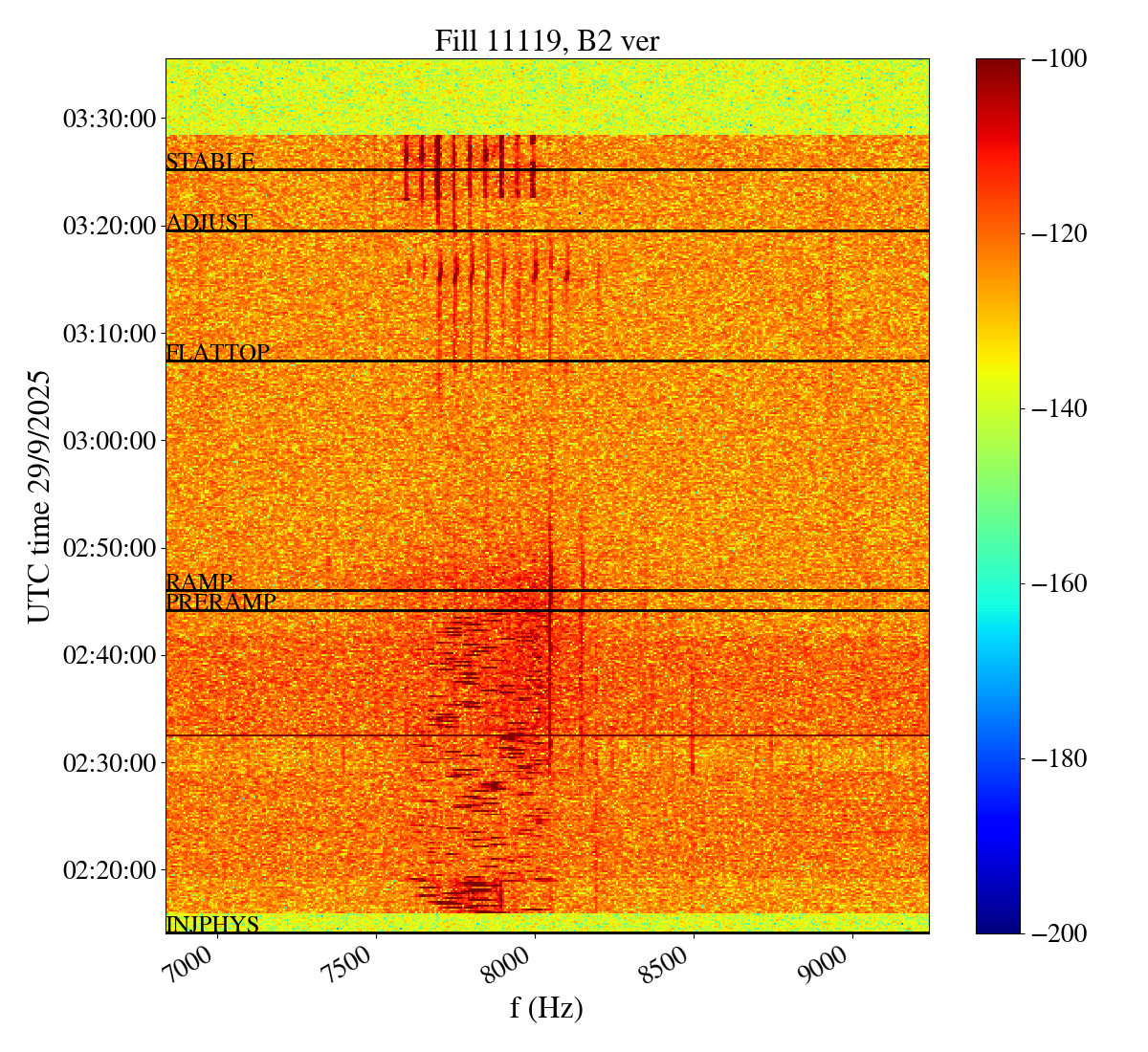Click the 'UTC time 29/9/2025' y-axis label
The height and width of the screenshot is (1052, 1148).
[38, 496]
